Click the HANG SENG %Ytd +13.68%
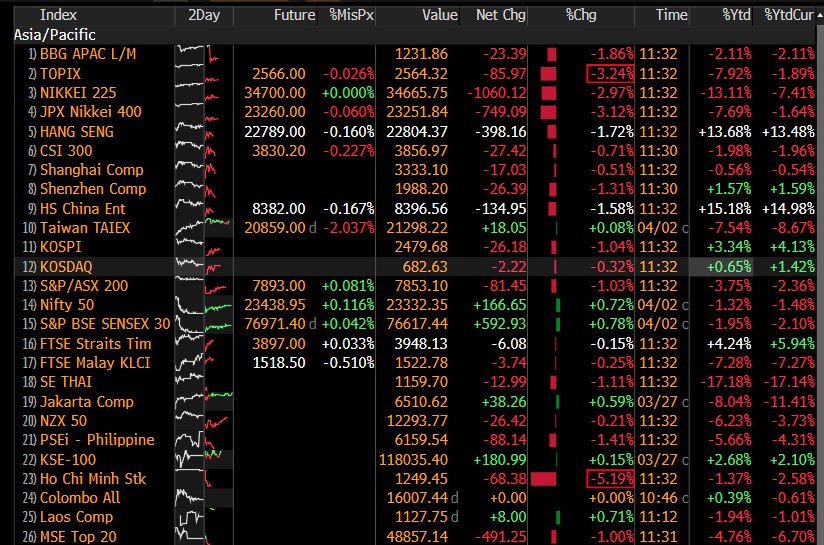Screen dimensions: 824x545 click(725, 131)
